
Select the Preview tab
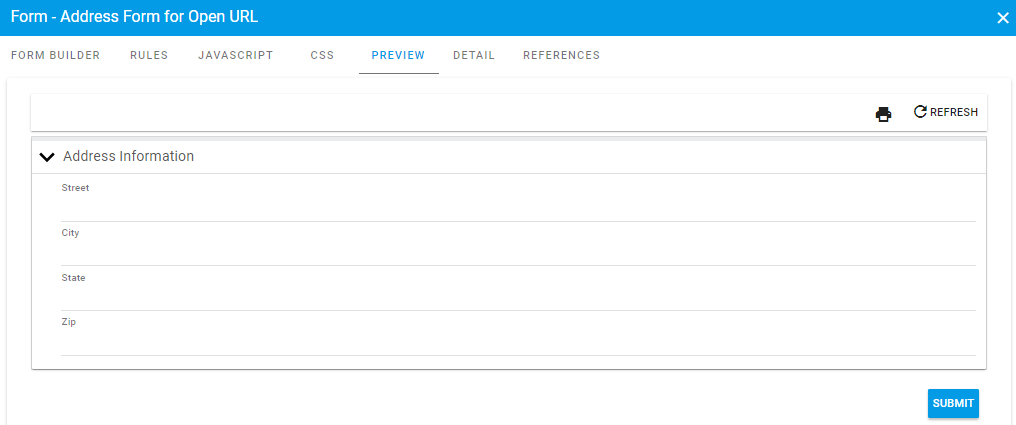point(398,56)
